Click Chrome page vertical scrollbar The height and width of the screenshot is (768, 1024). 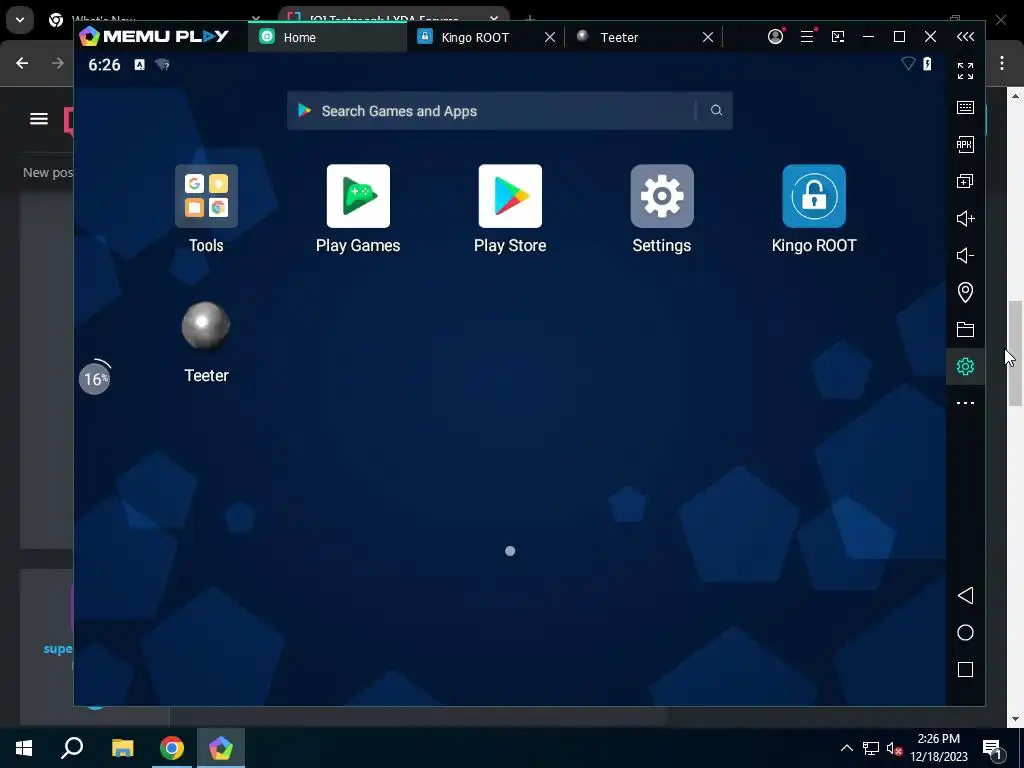pyautogui.click(x=1015, y=353)
